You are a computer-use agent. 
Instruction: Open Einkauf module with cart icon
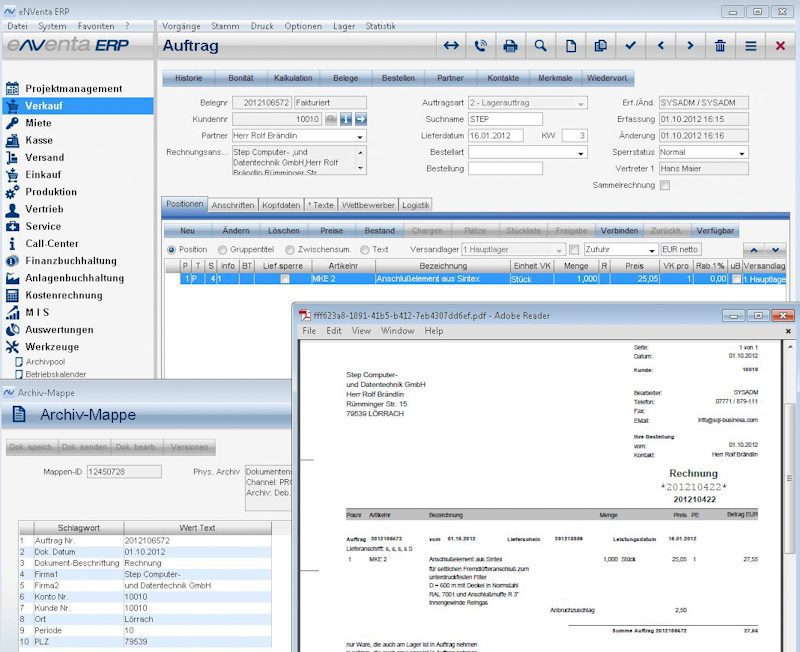pos(43,174)
